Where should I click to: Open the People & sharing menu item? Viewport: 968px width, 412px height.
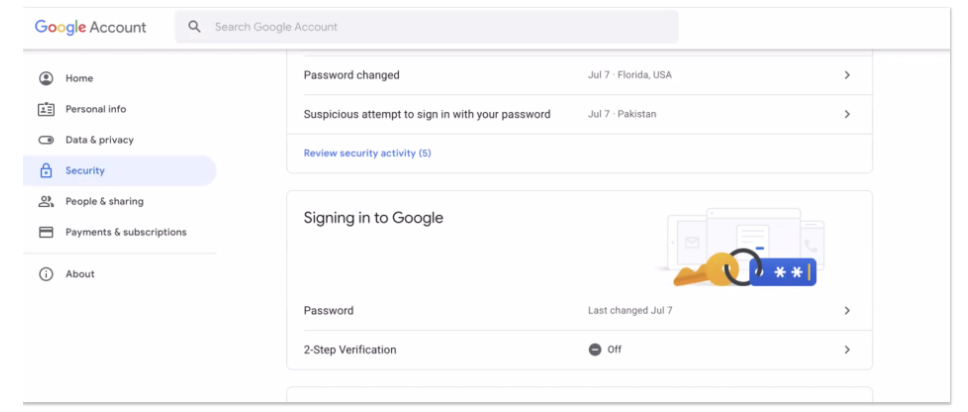click(104, 201)
